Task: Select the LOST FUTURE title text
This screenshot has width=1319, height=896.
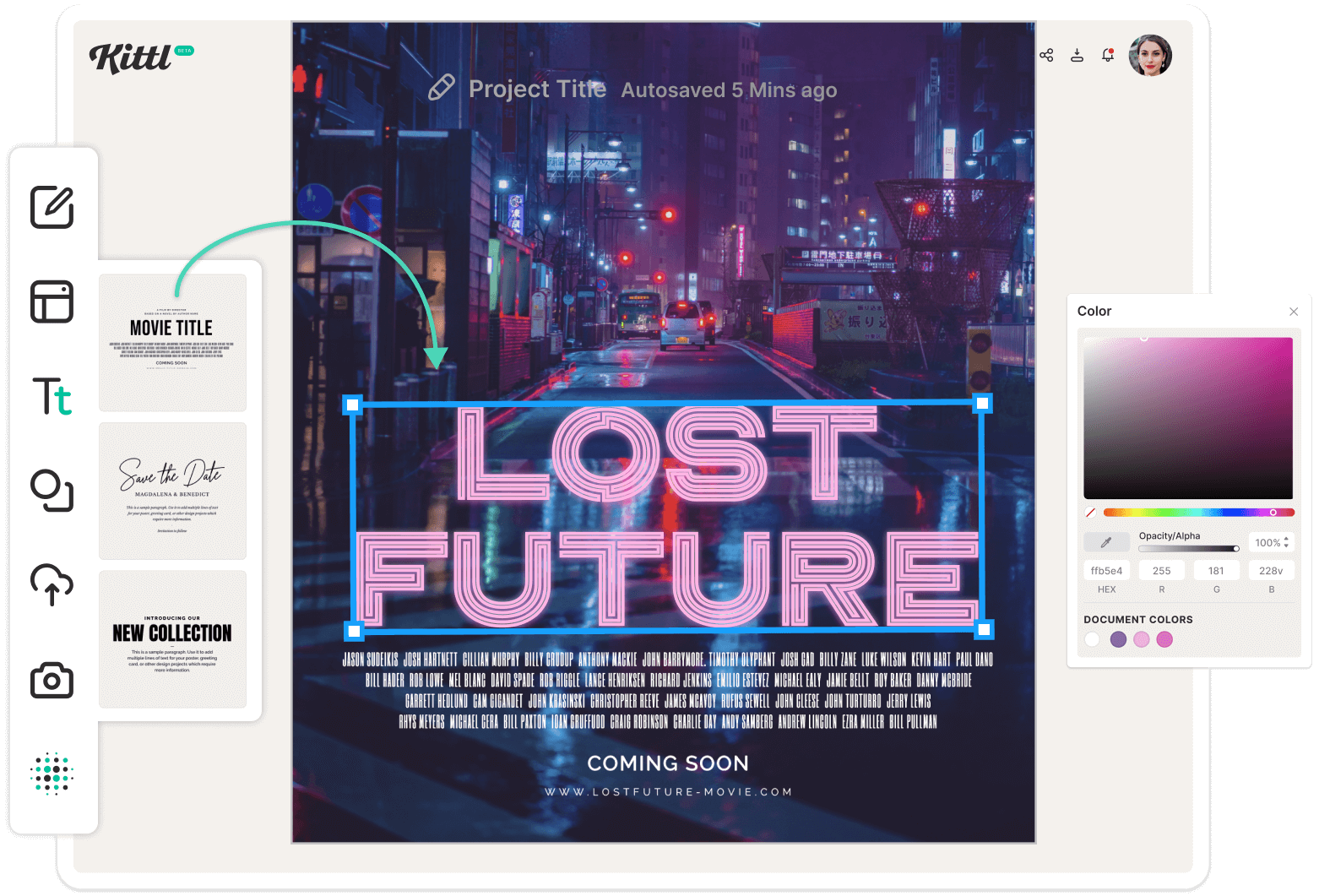Action: click(667, 517)
